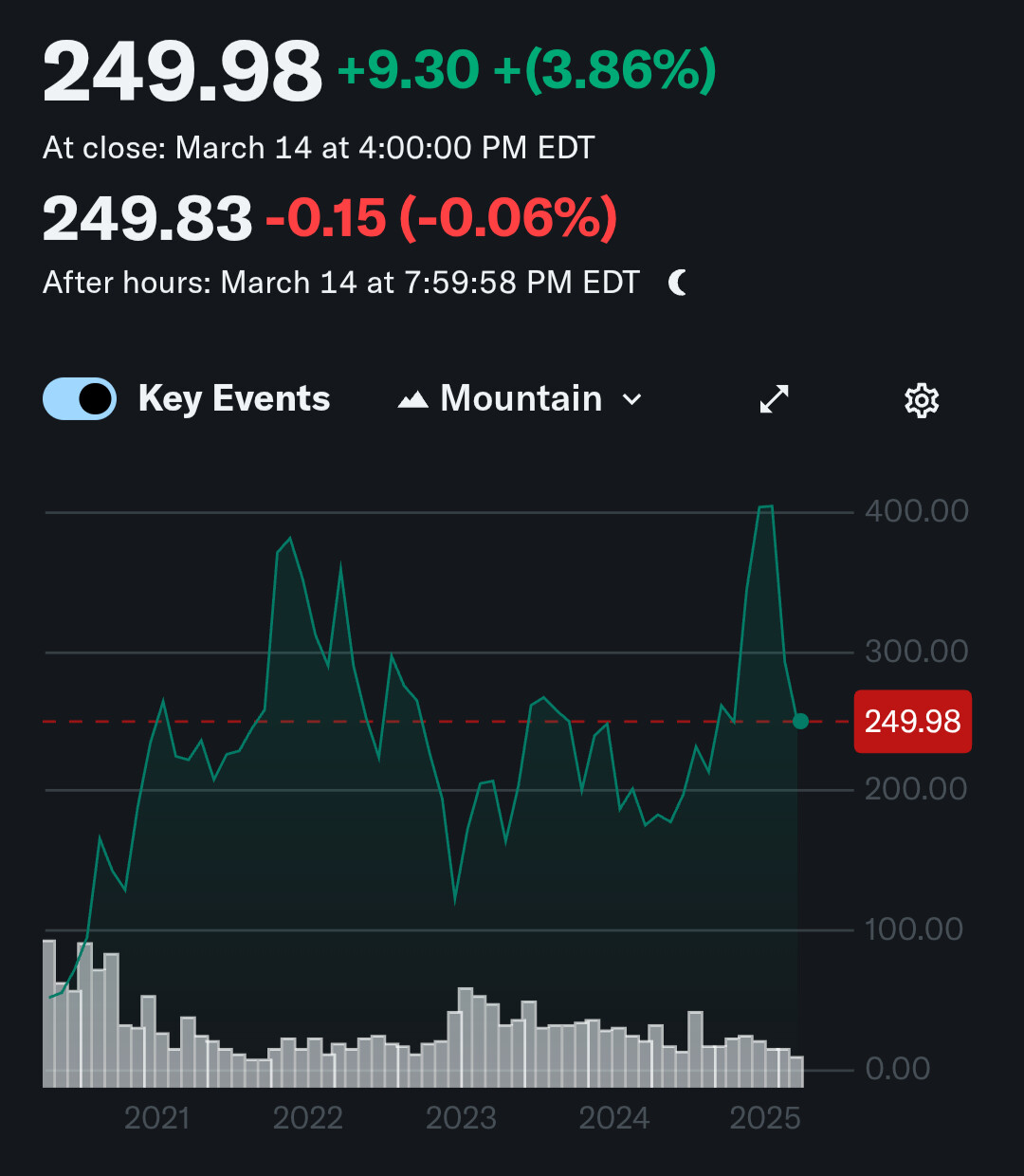This screenshot has height=1176, width=1024.
Task: Select the 2025 label on time axis
Action: click(x=765, y=1118)
